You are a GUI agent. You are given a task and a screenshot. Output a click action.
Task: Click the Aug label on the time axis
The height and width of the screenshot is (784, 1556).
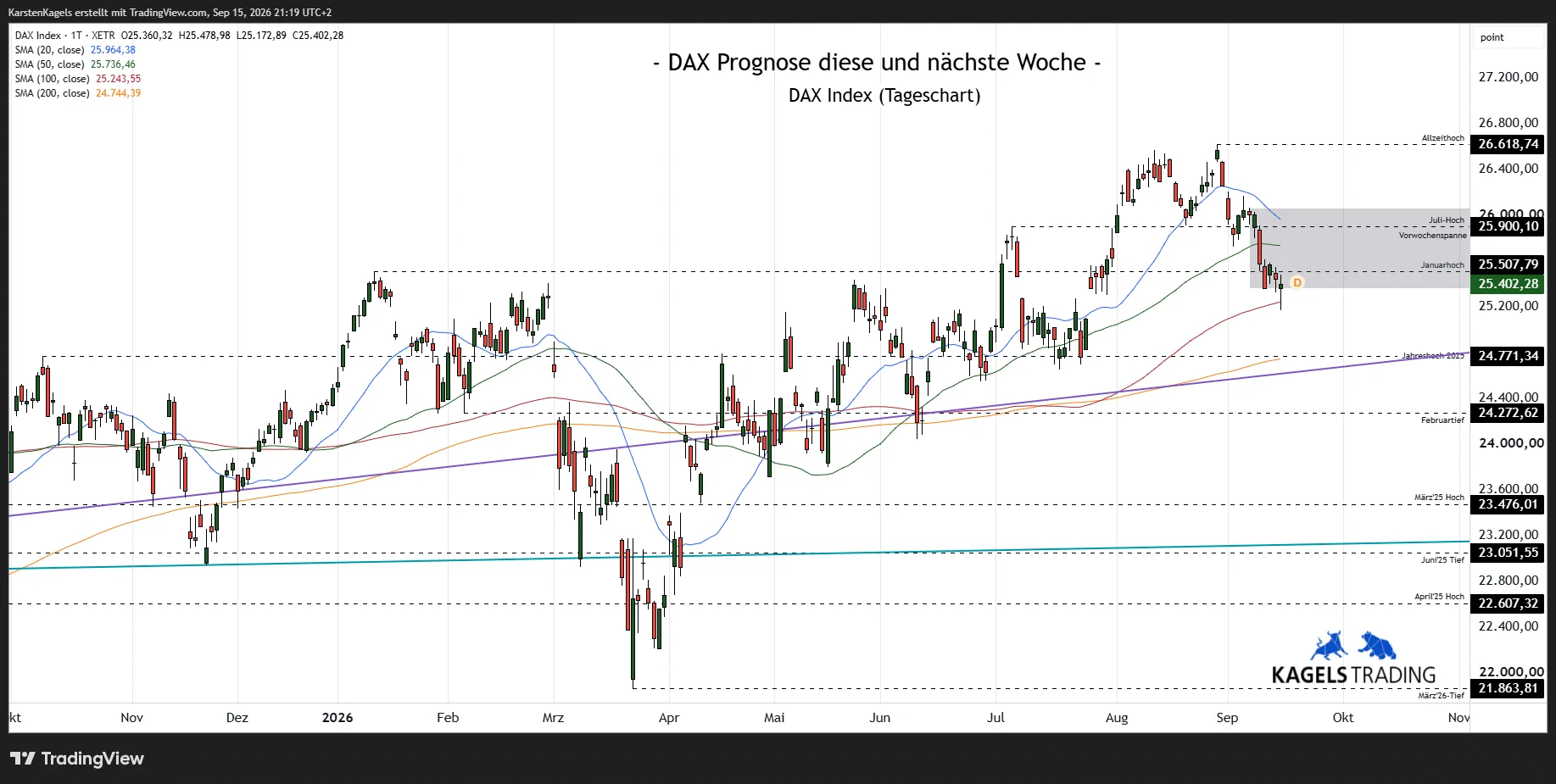point(1117,718)
